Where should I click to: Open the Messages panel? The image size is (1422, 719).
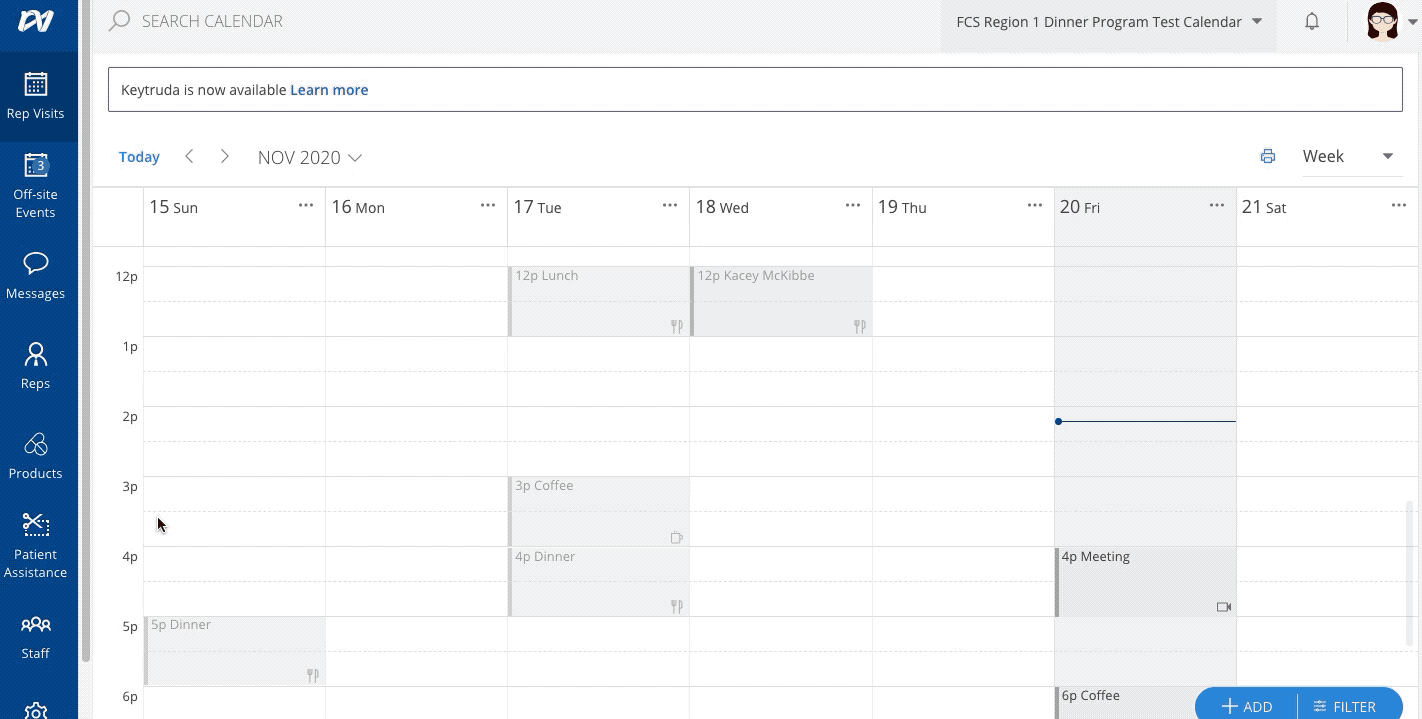click(x=36, y=272)
